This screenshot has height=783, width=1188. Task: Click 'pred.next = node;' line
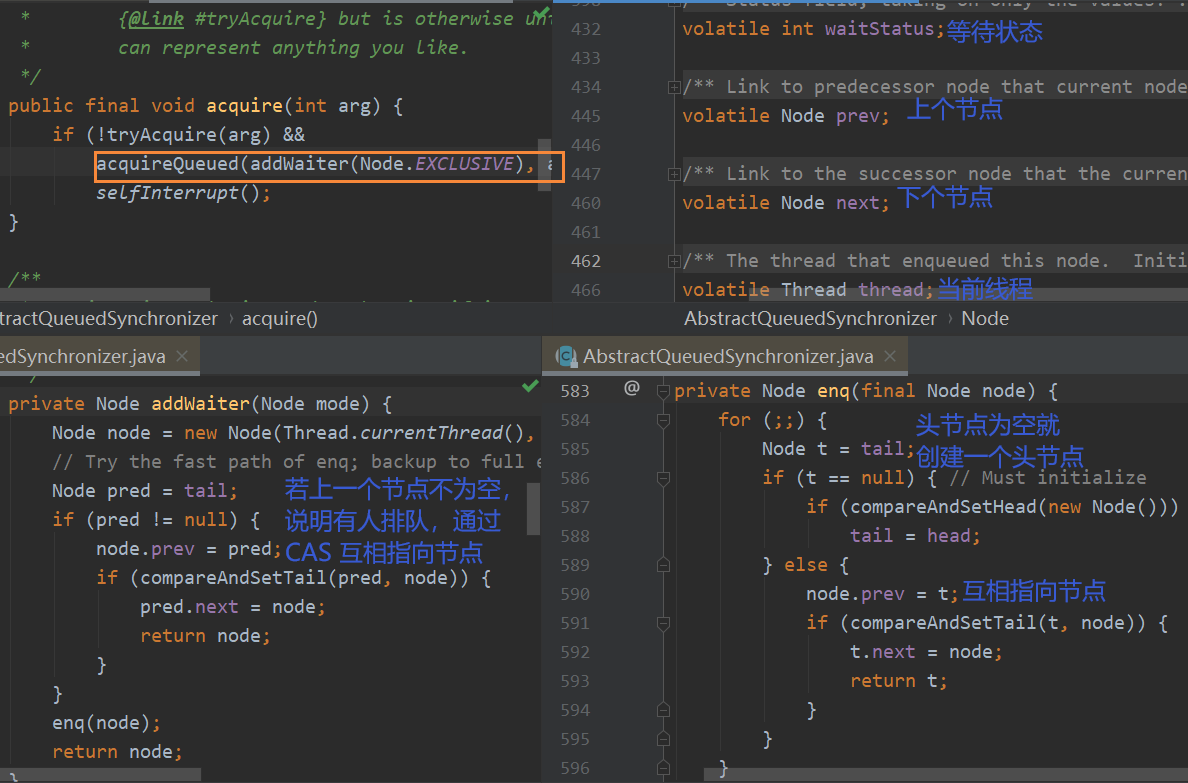pyautogui.click(x=233, y=607)
